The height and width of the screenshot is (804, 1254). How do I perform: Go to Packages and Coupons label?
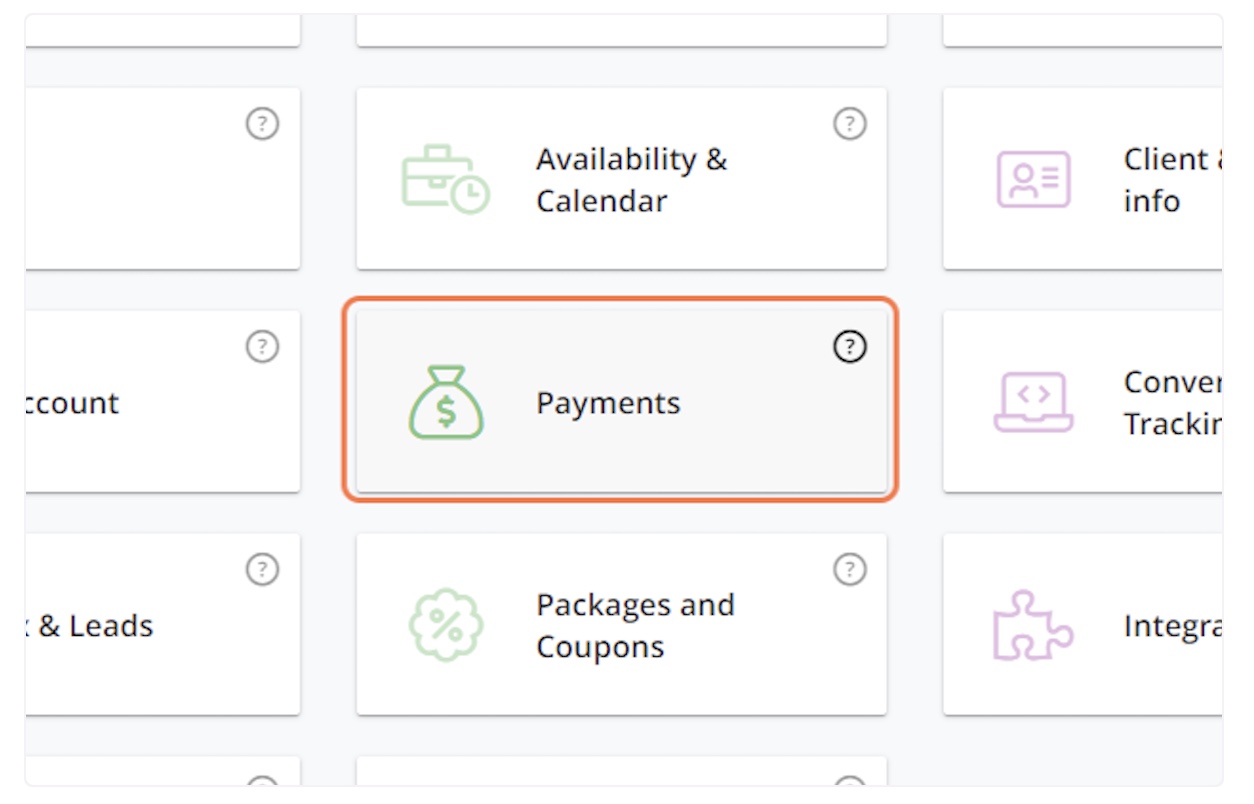coord(635,626)
